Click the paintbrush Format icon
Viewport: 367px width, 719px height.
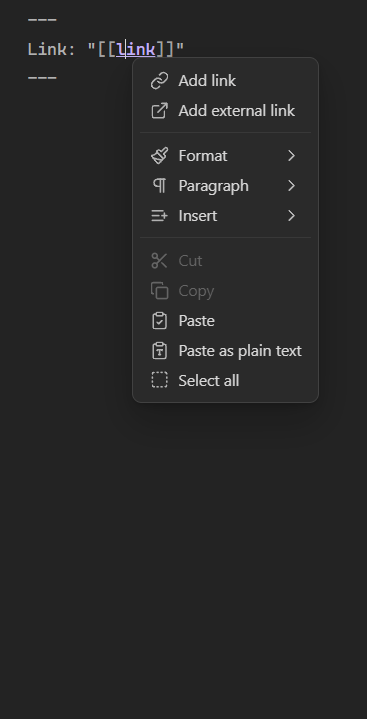click(159, 156)
